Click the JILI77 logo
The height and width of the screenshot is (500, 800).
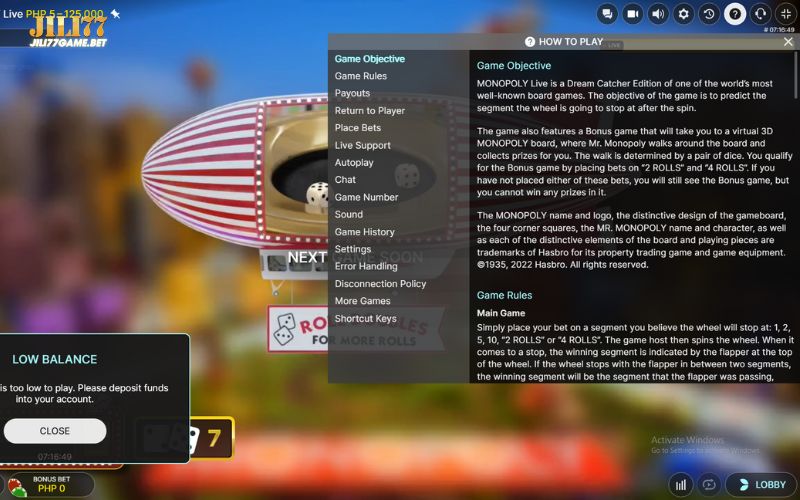68,32
